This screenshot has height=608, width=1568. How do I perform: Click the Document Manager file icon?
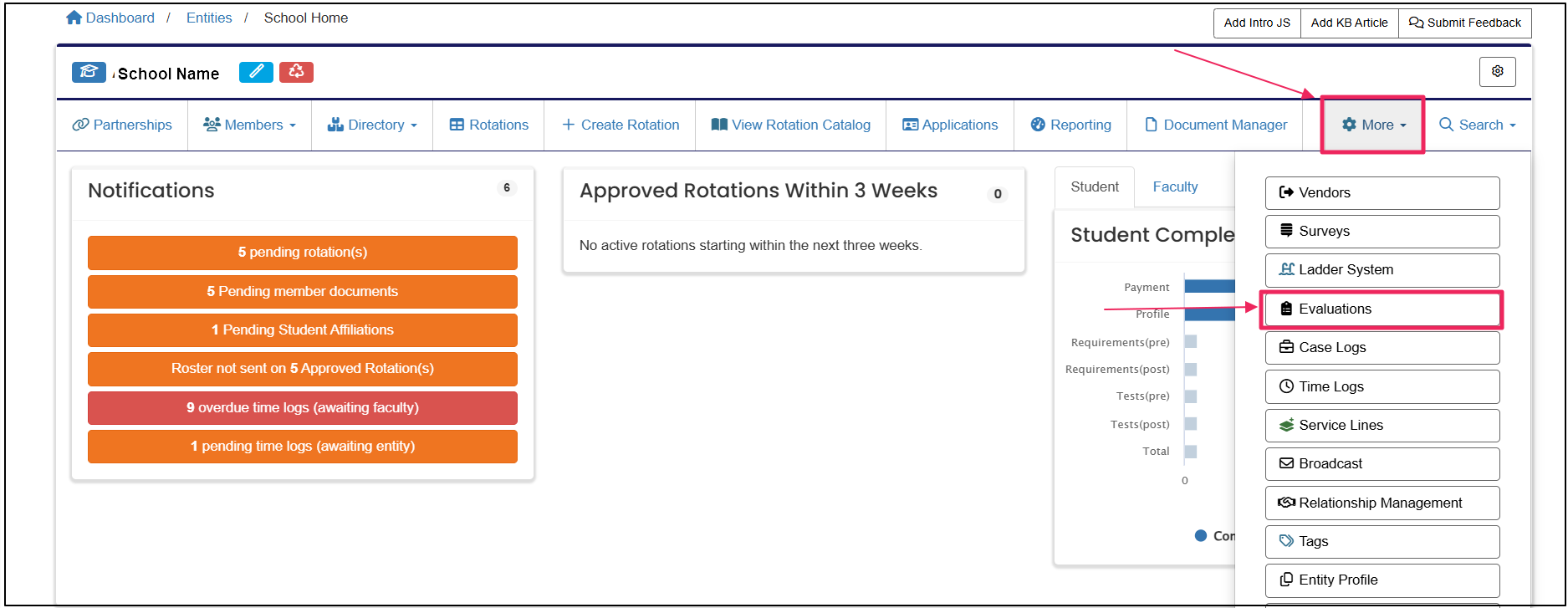pos(1152,125)
